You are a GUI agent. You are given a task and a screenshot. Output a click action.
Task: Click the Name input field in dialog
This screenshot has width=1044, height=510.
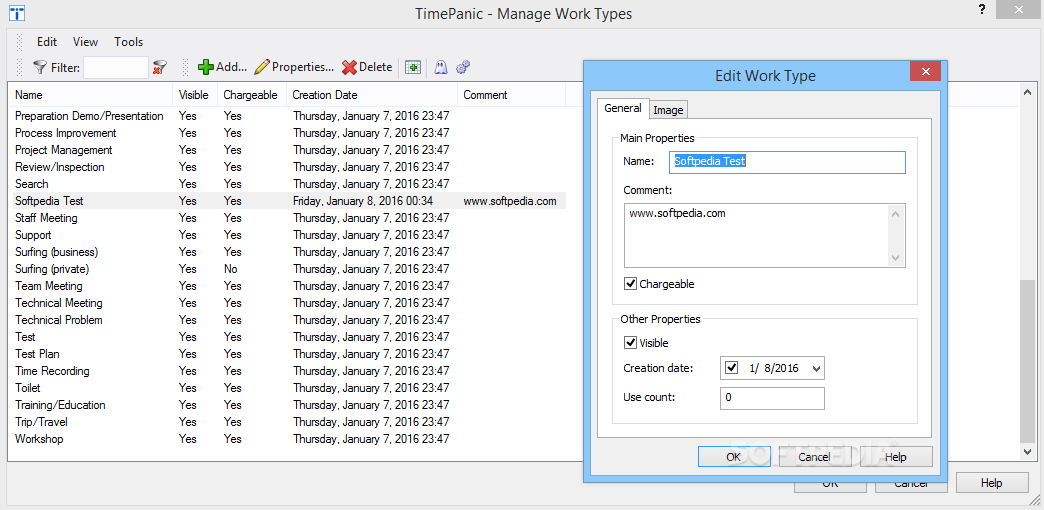click(x=787, y=162)
